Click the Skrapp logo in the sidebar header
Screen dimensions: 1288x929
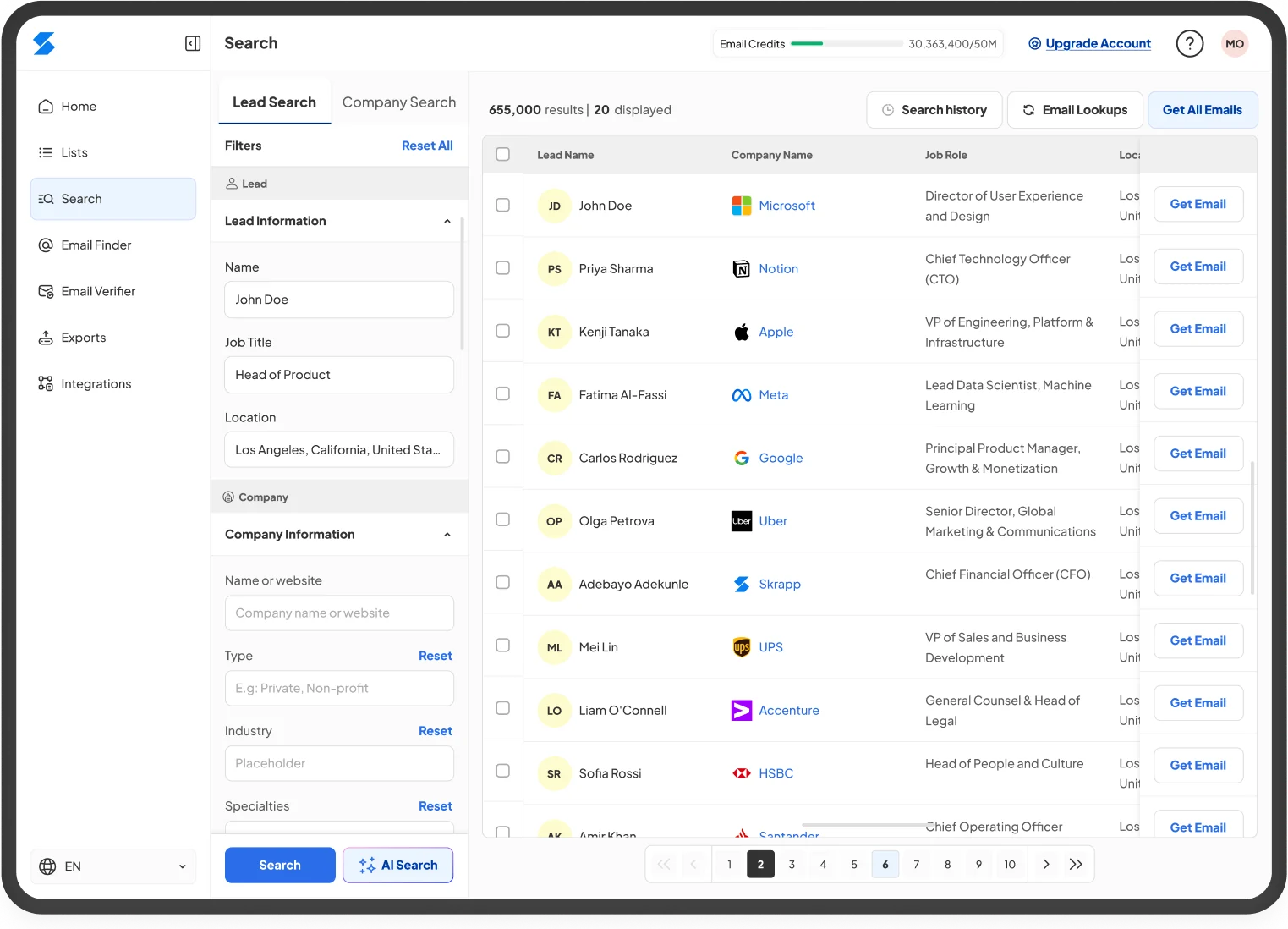pyautogui.click(x=44, y=43)
